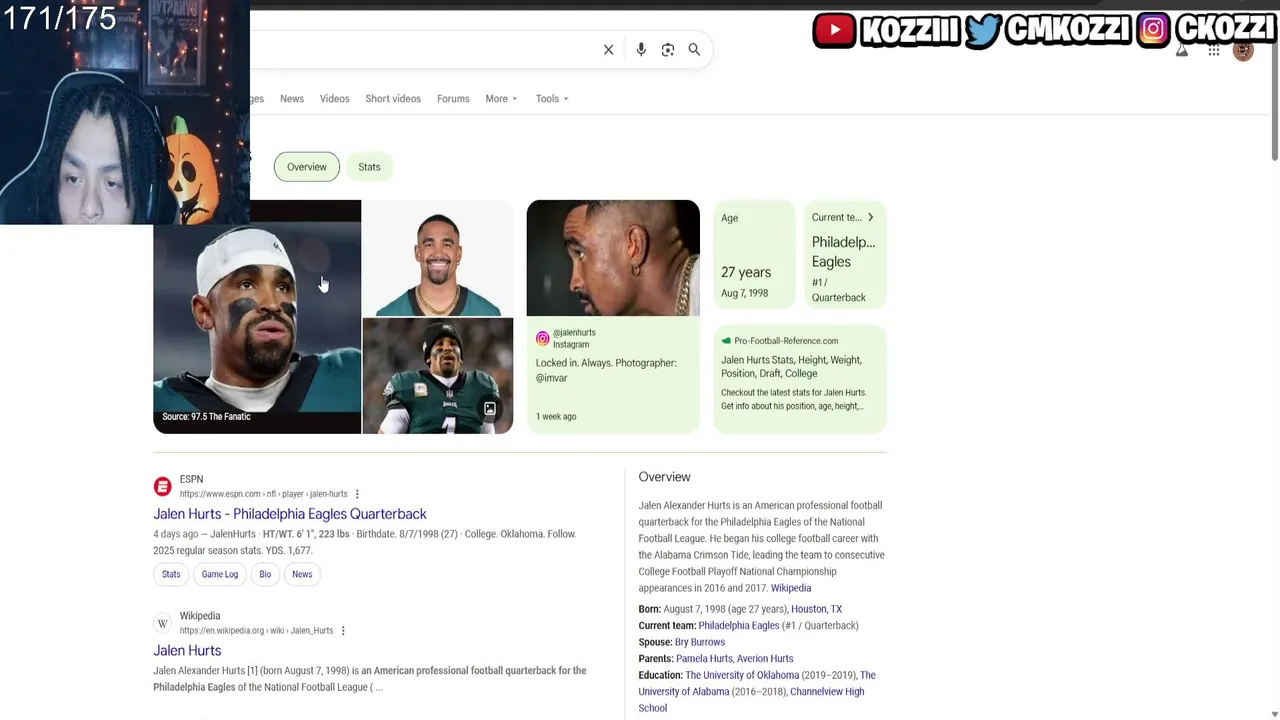The width and height of the screenshot is (1280, 720).
Task: Open the Houston, TX birthplace link
Action: click(x=816, y=609)
